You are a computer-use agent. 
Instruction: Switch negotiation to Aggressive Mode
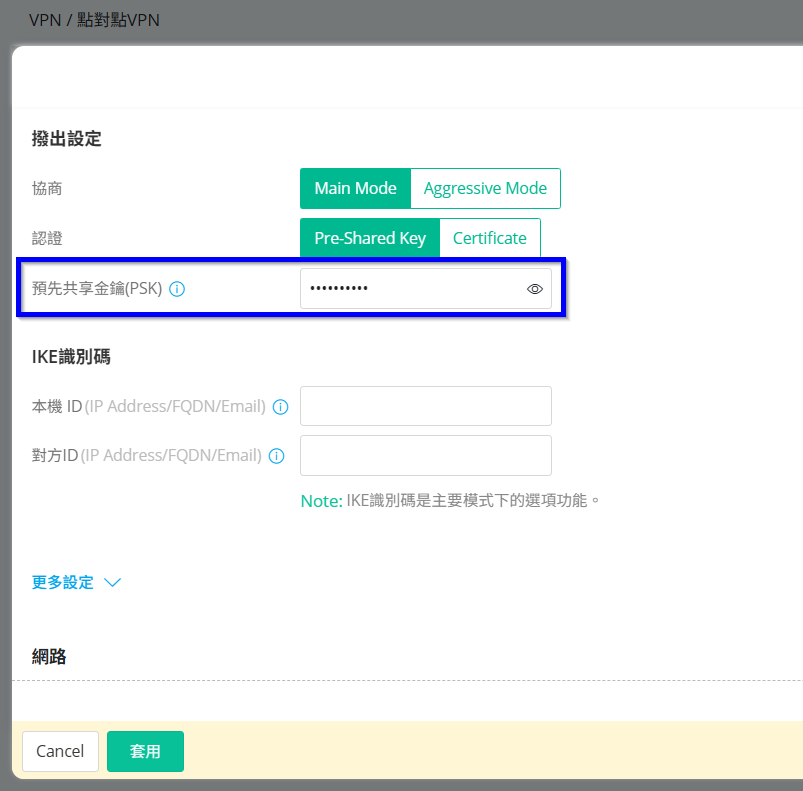point(485,188)
